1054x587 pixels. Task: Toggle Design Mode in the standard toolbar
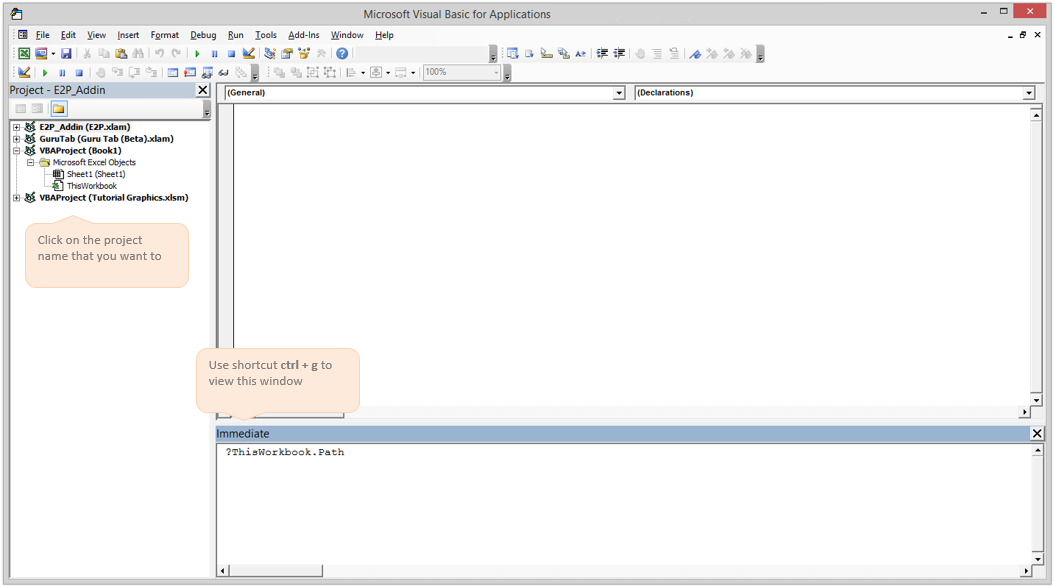[248, 54]
